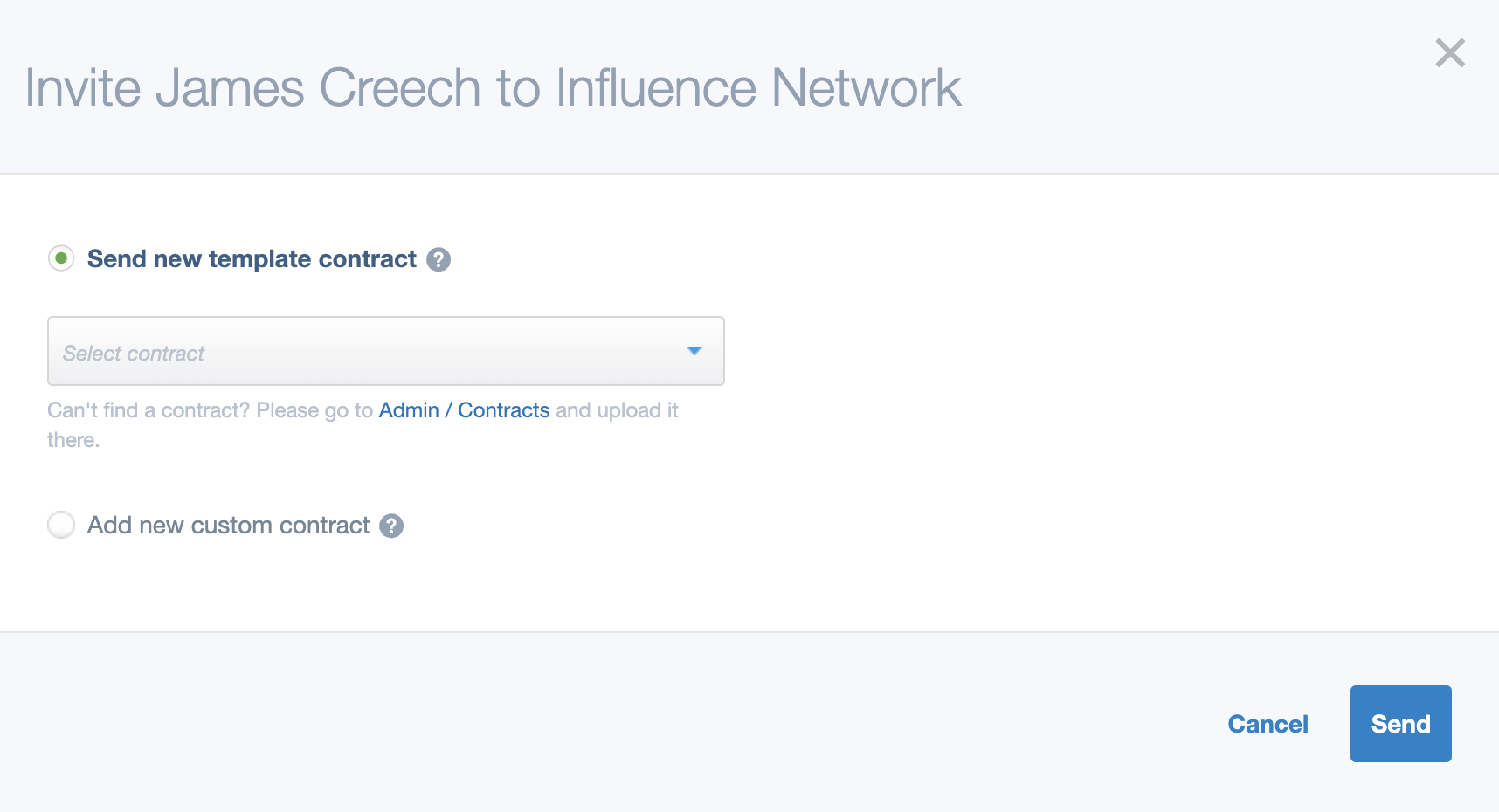
Task: Choose the Add new custom contract radio button
Action: (x=61, y=525)
